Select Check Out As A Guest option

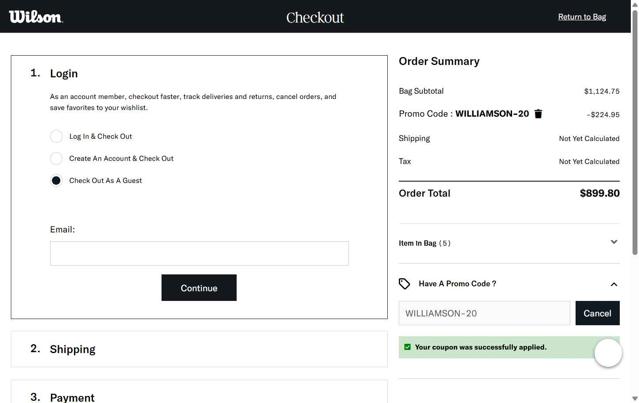coord(56,180)
